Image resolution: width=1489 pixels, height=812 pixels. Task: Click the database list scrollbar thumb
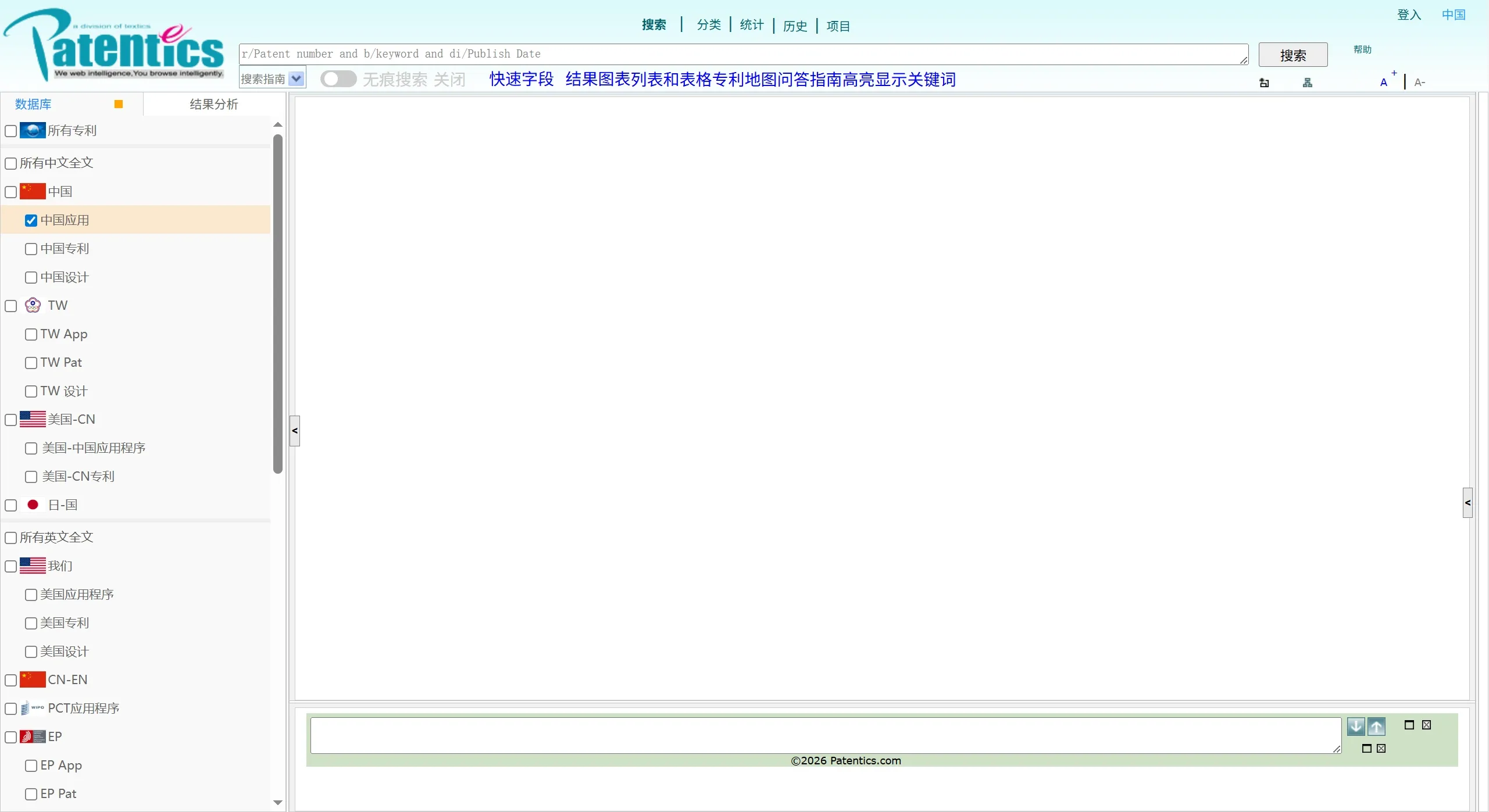click(278, 303)
